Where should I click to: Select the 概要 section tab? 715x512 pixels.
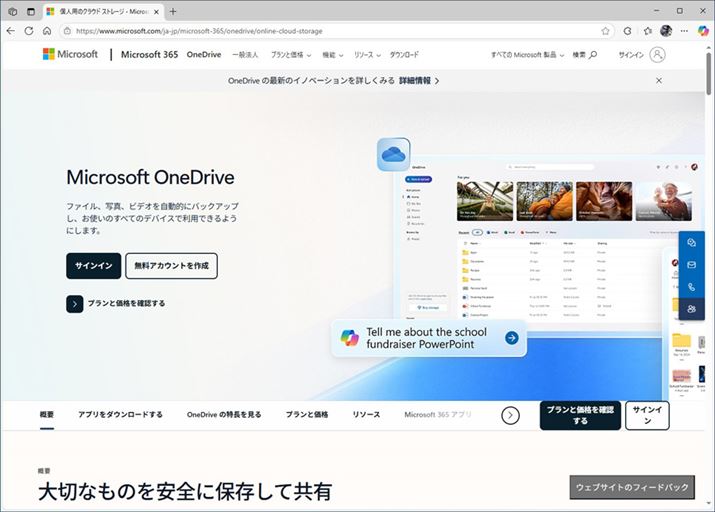click(x=47, y=414)
